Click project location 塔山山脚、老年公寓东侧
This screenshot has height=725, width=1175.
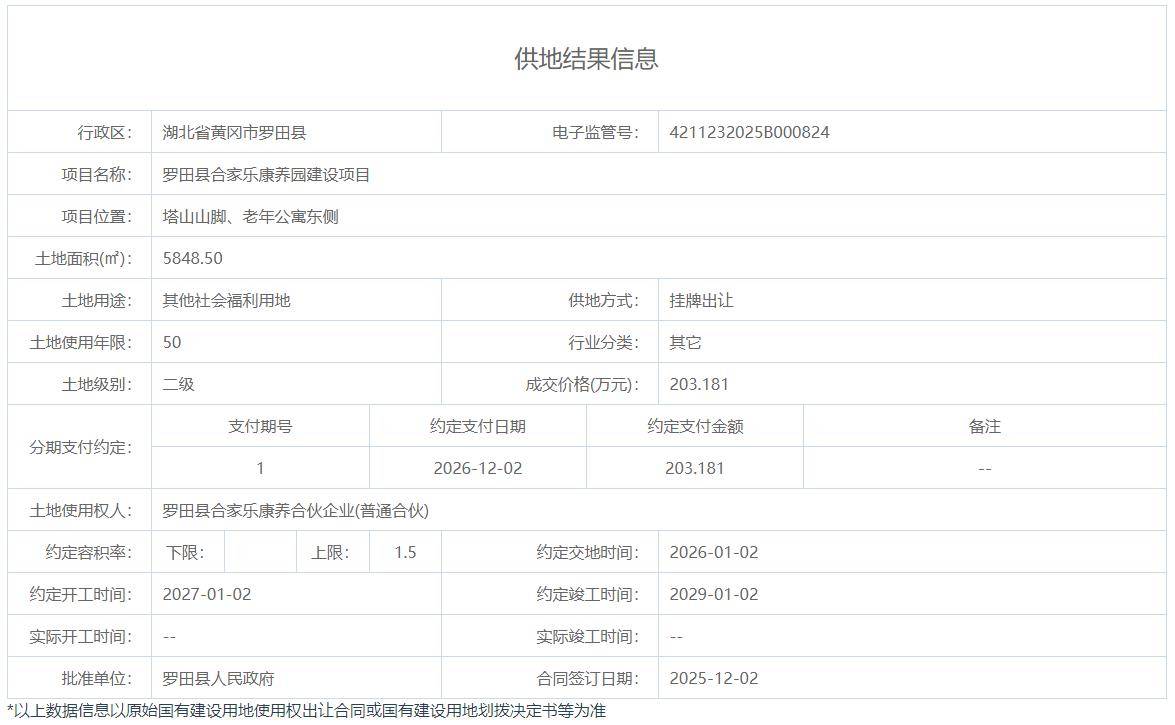[x=250, y=216]
